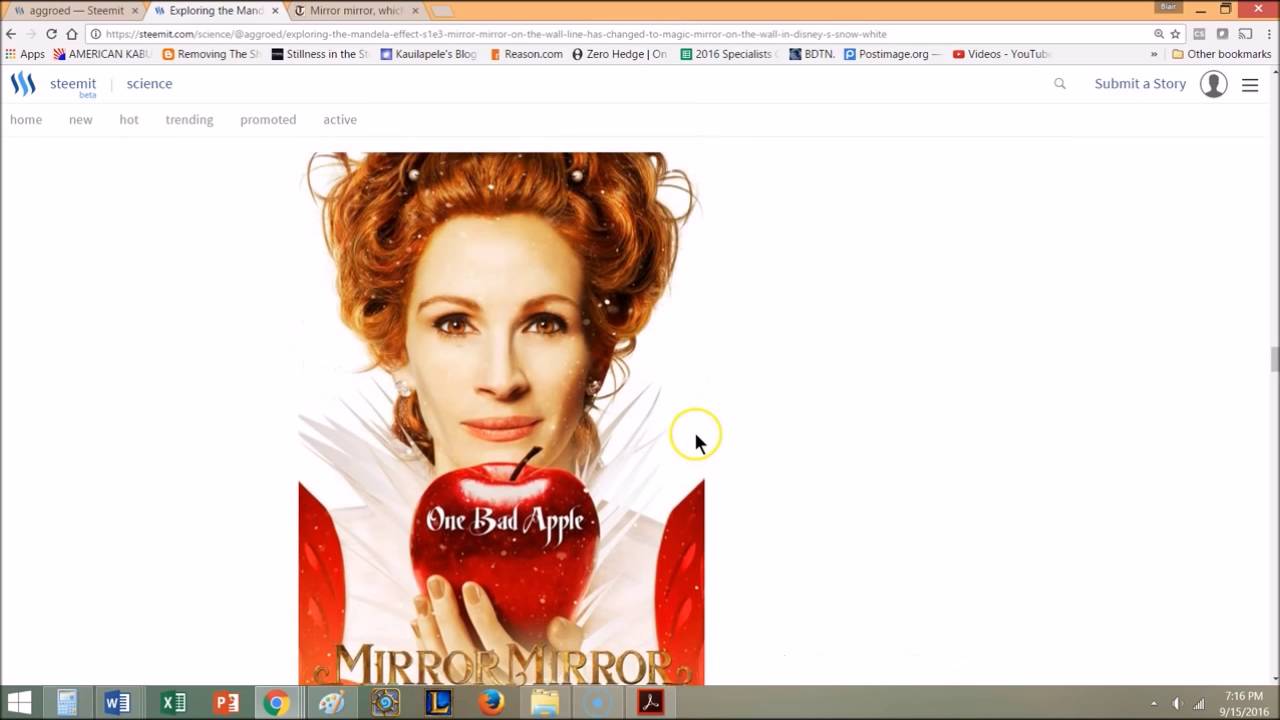Open the science category link

(150, 84)
